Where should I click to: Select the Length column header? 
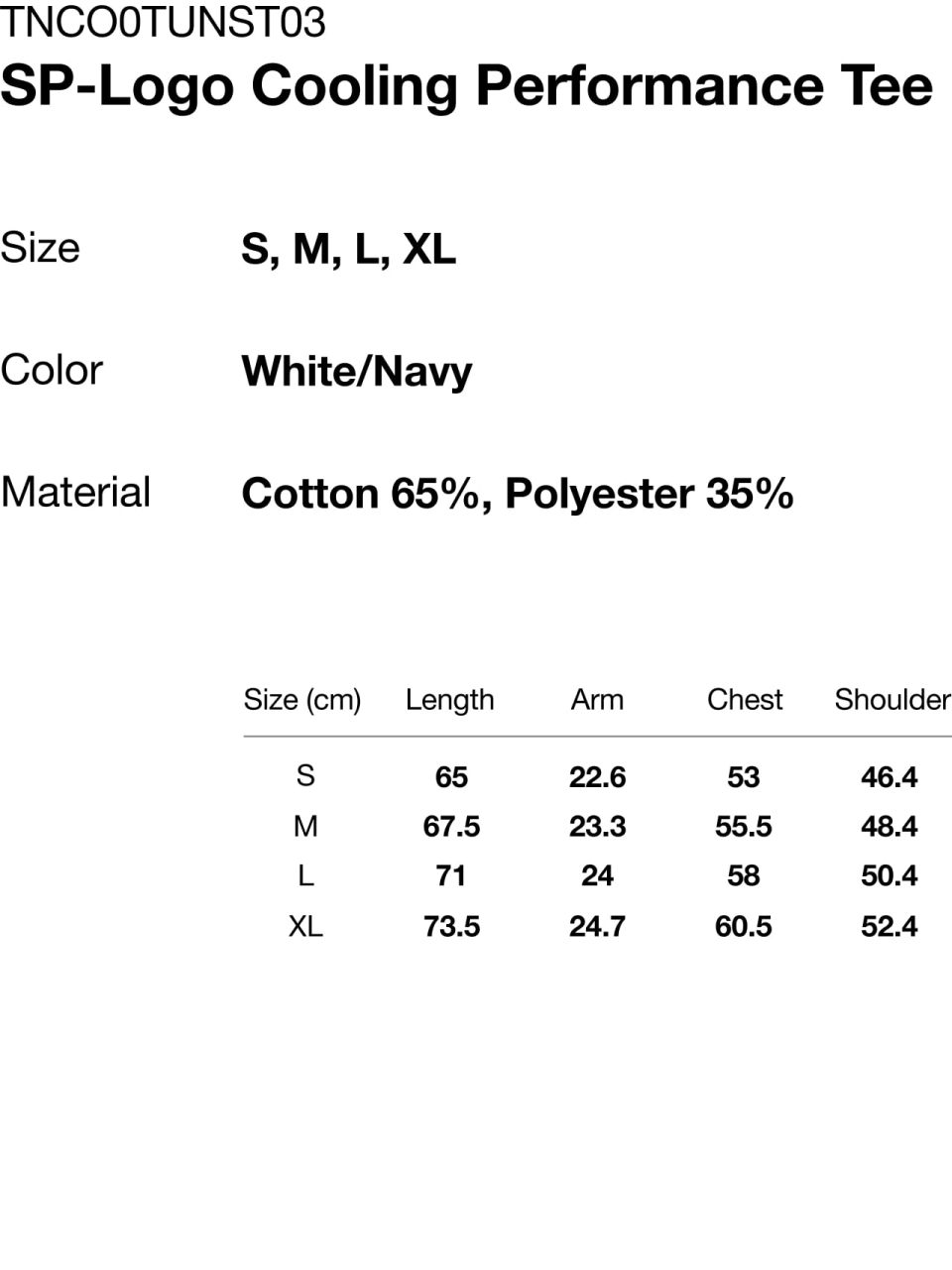click(449, 700)
